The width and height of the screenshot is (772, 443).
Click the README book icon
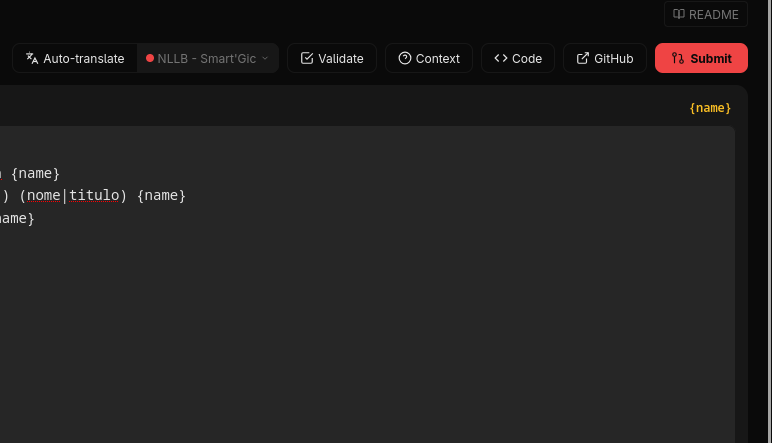(x=679, y=14)
